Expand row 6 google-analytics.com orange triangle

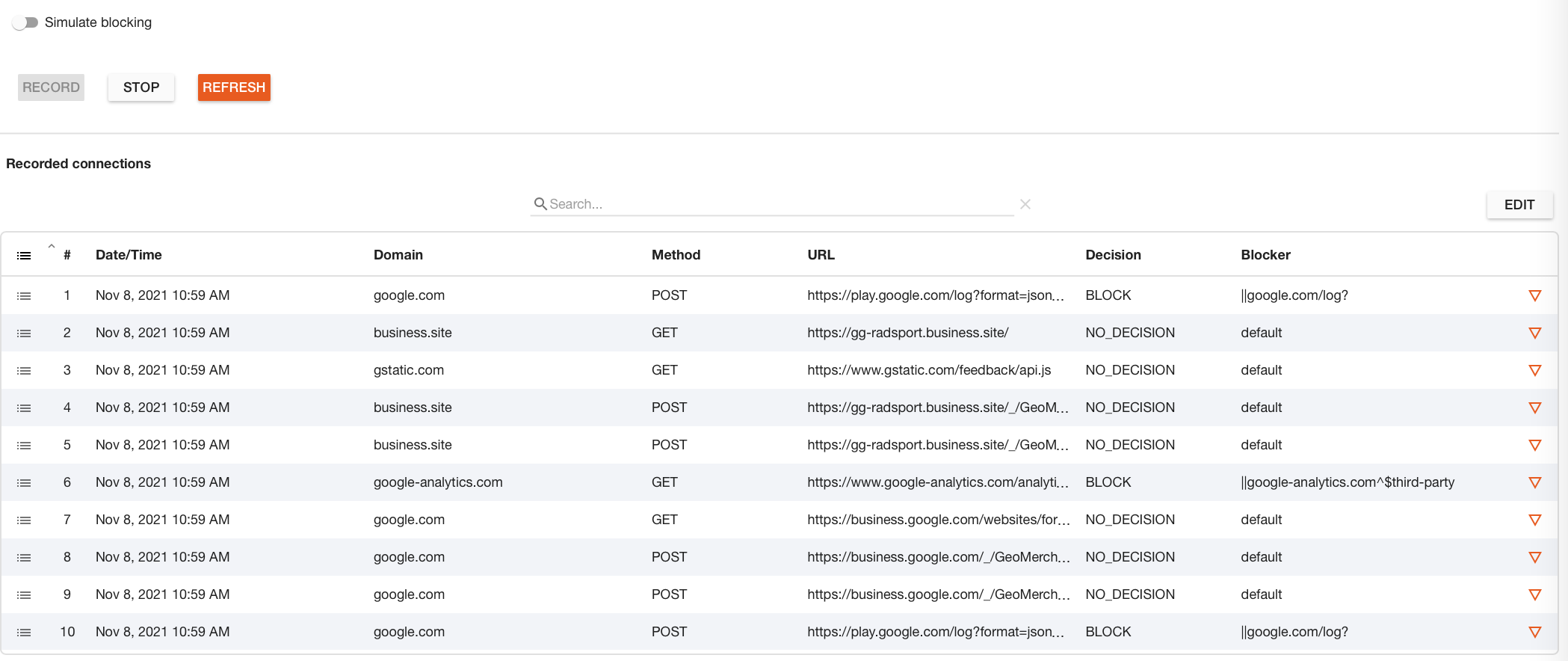(1535, 483)
